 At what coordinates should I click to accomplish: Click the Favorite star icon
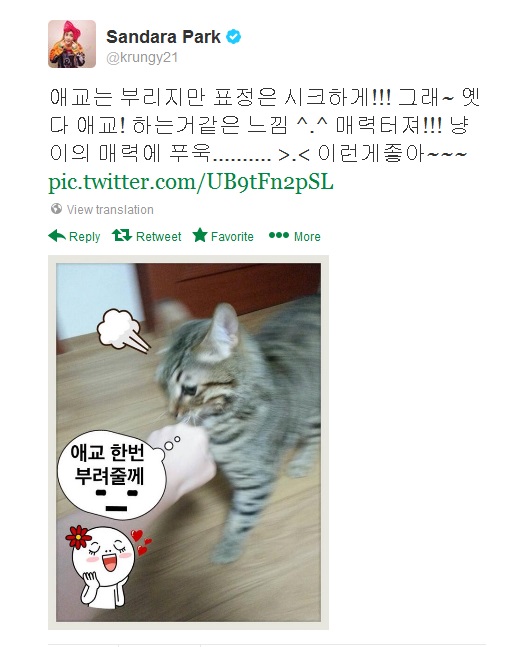pos(200,235)
